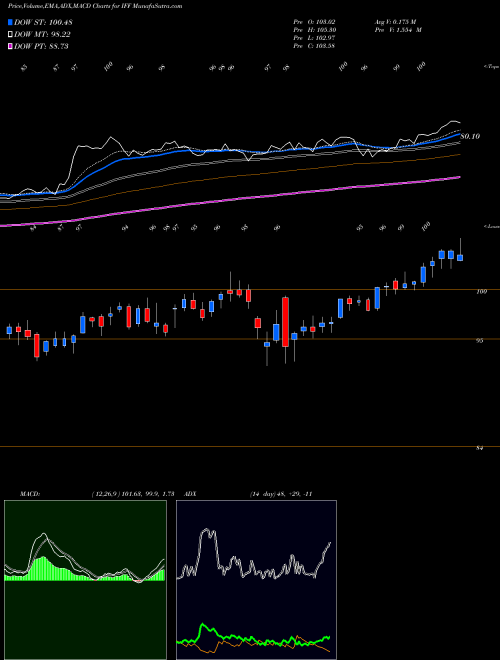Image resolution: width=500 pixels, height=660 pixels.
Task: Click the MACD: panel heading
Action: (x=30, y=494)
